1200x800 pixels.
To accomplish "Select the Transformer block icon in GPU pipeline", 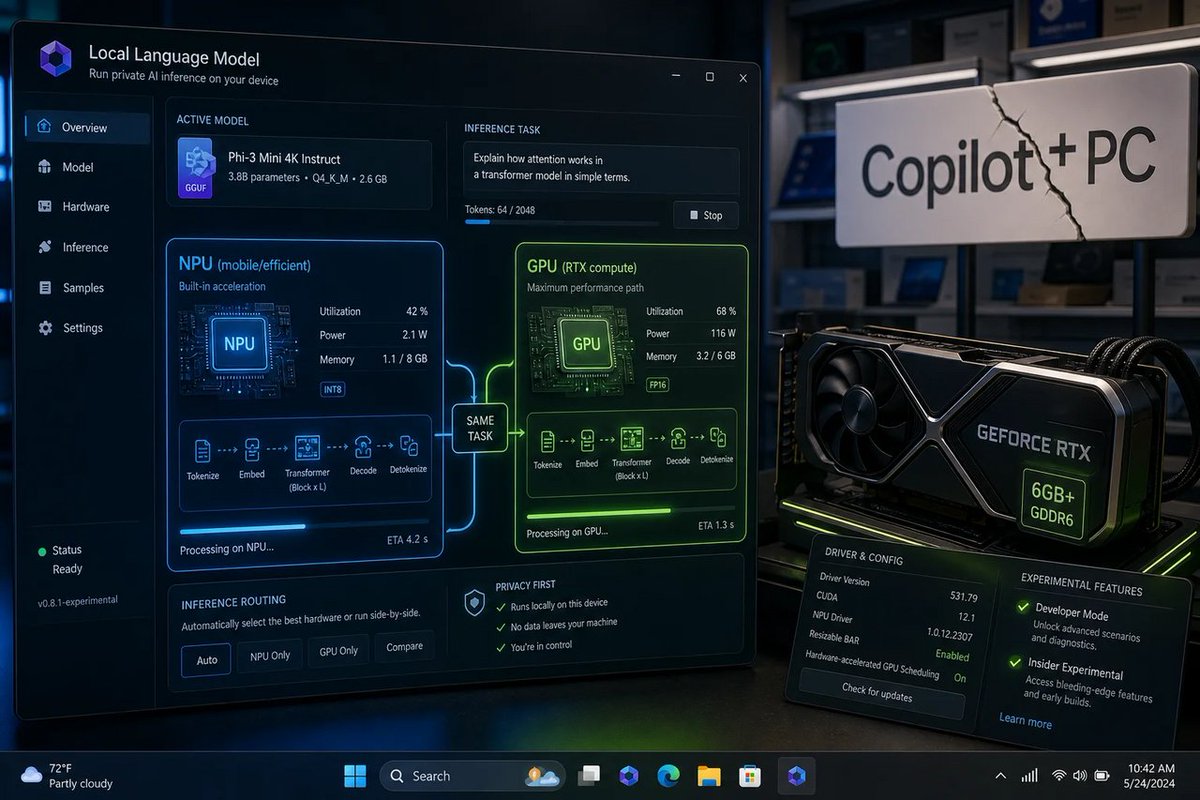I will click(x=631, y=438).
